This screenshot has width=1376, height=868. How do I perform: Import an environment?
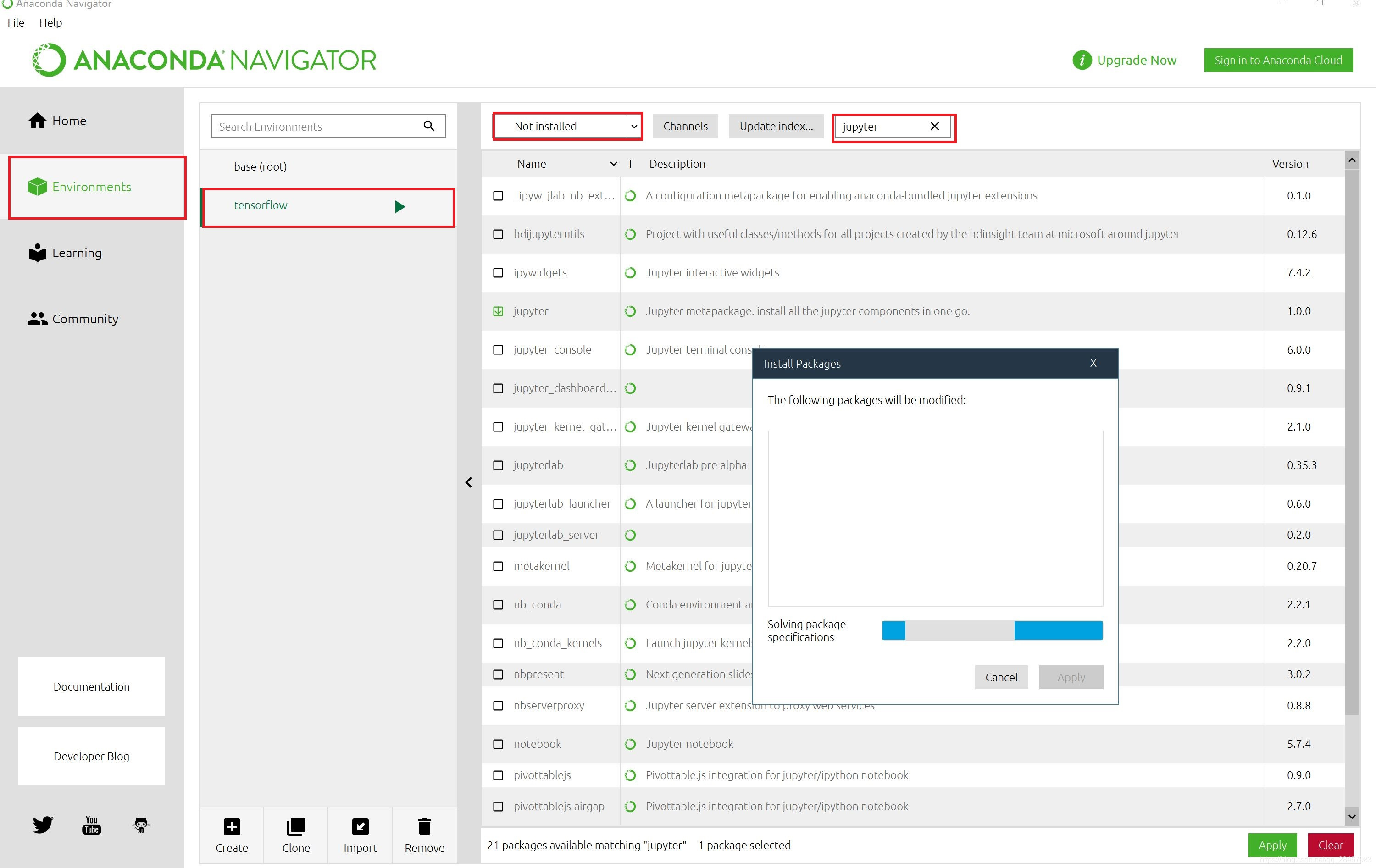click(x=360, y=835)
